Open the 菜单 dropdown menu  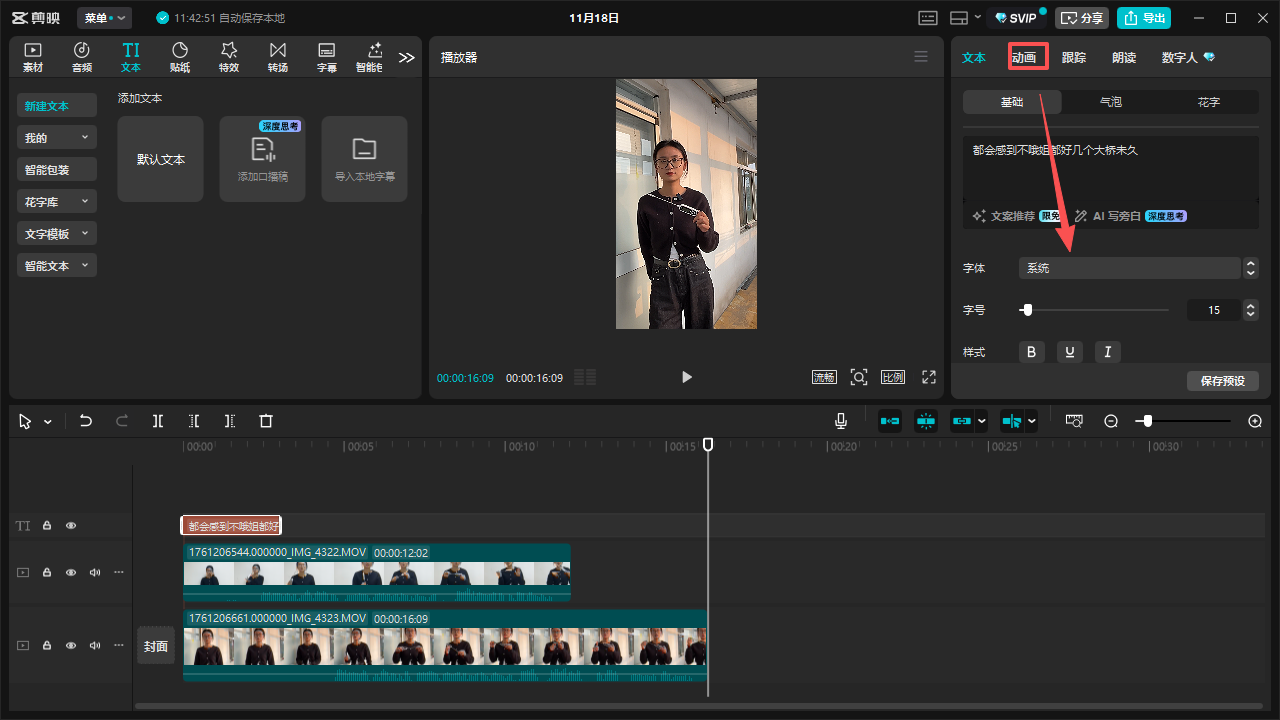coord(104,18)
